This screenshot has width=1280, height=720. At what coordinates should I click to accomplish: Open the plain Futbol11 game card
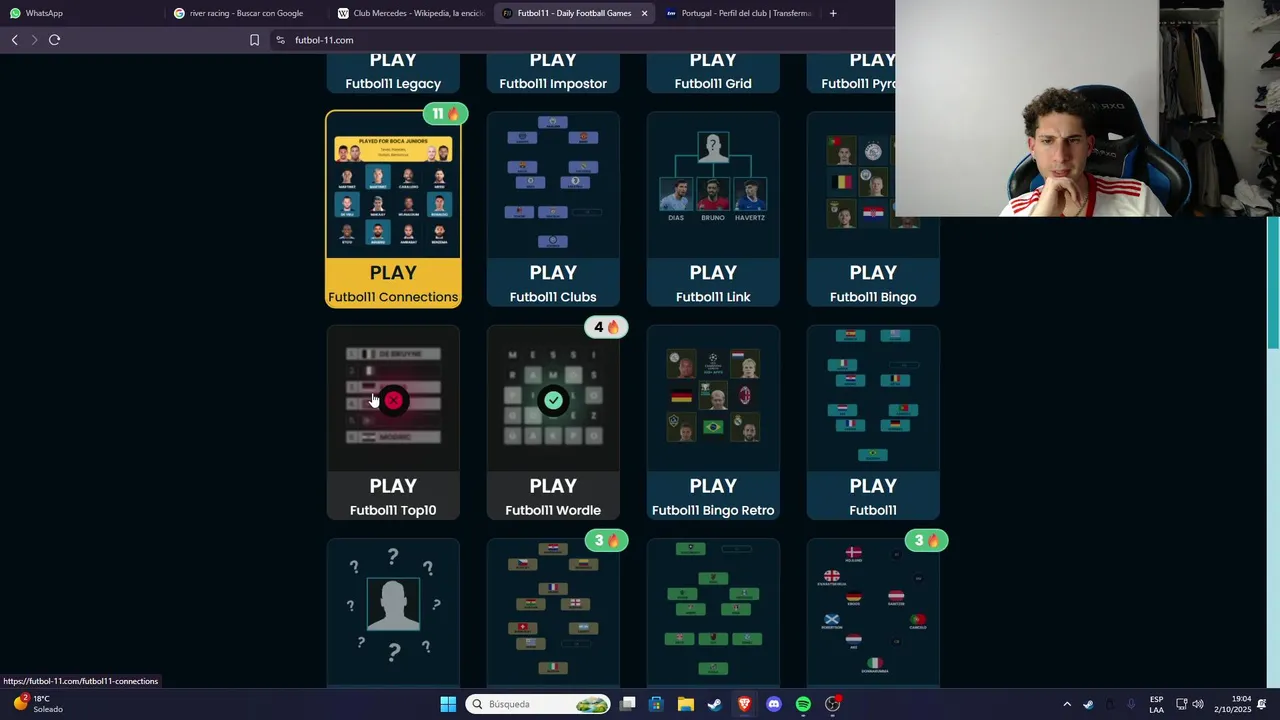(x=873, y=422)
